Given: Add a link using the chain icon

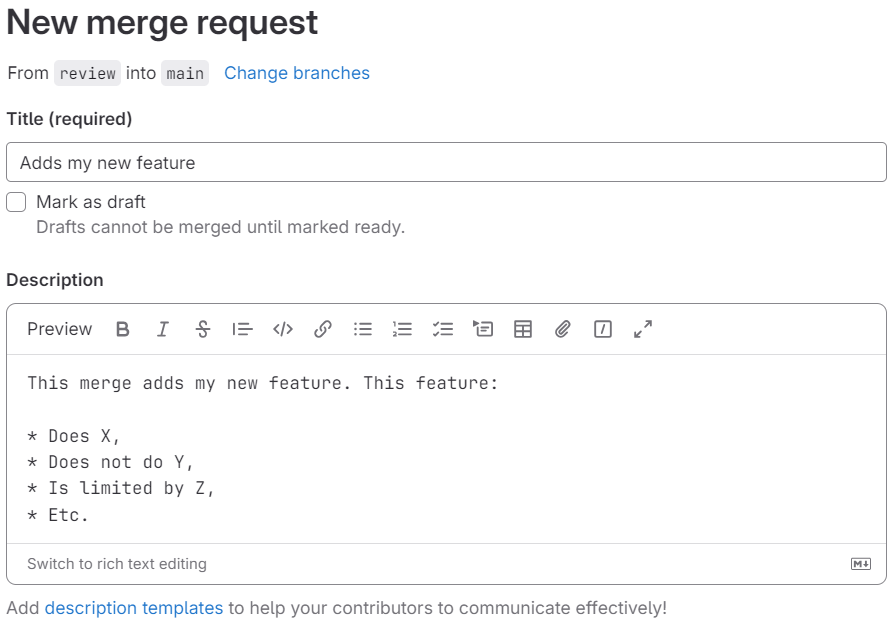Looking at the screenshot, I should click(322, 329).
